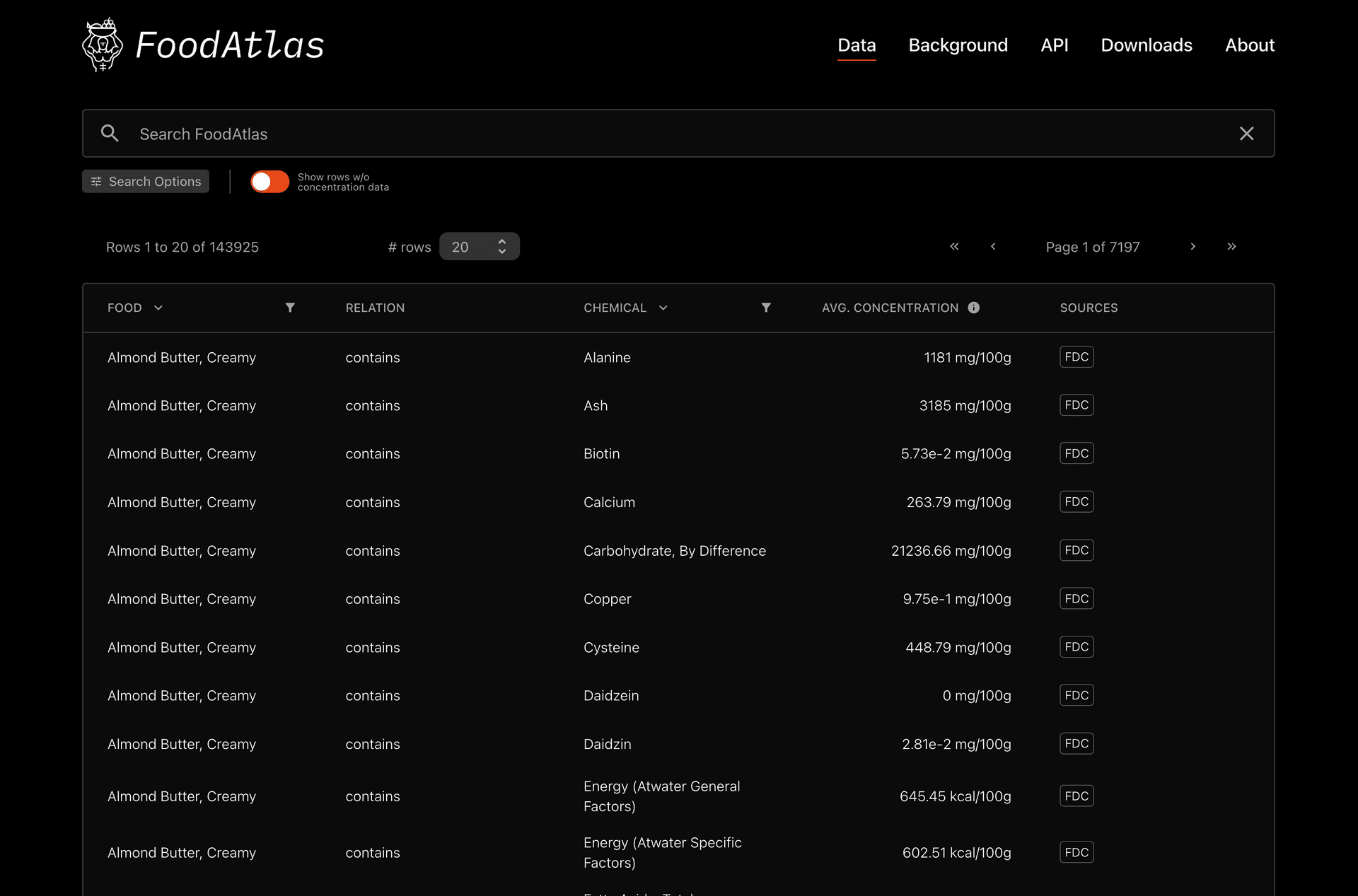The width and height of the screenshot is (1358, 896).
Task: Click the sliders icon inside Search Options
Action: coord(96,181)
